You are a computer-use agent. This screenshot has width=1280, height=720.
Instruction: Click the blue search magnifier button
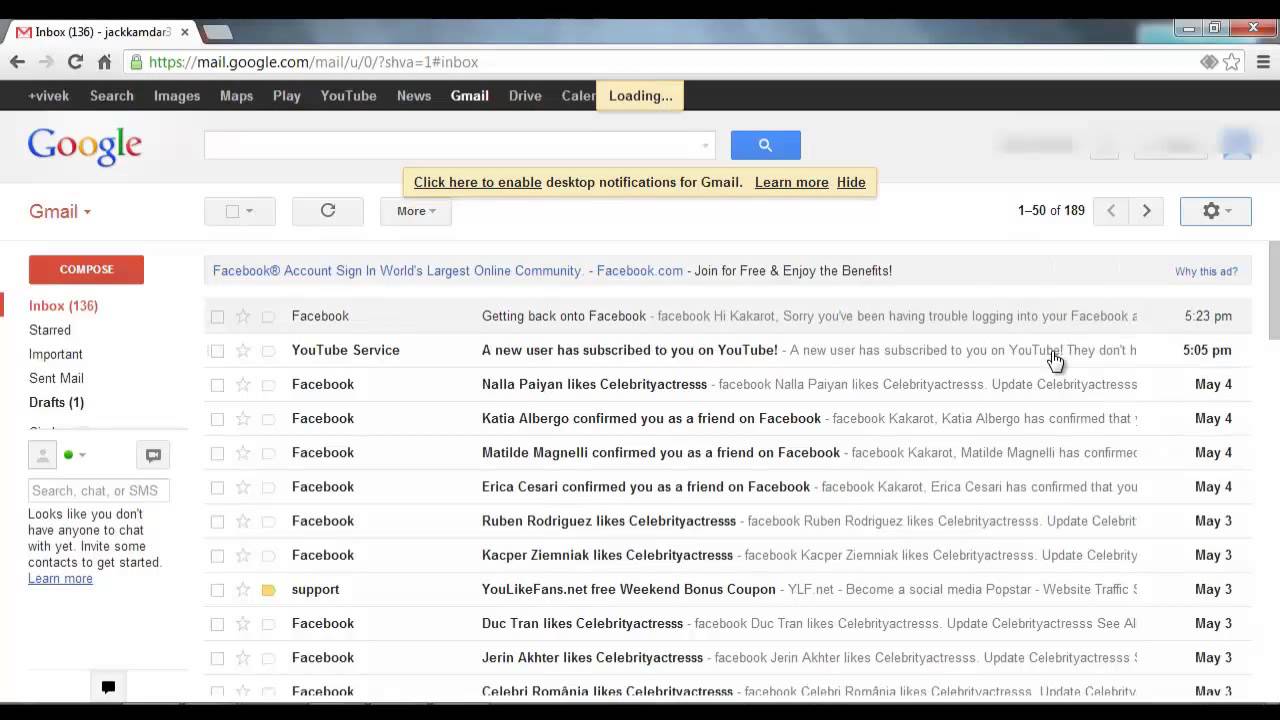click(x=765, y=145)
